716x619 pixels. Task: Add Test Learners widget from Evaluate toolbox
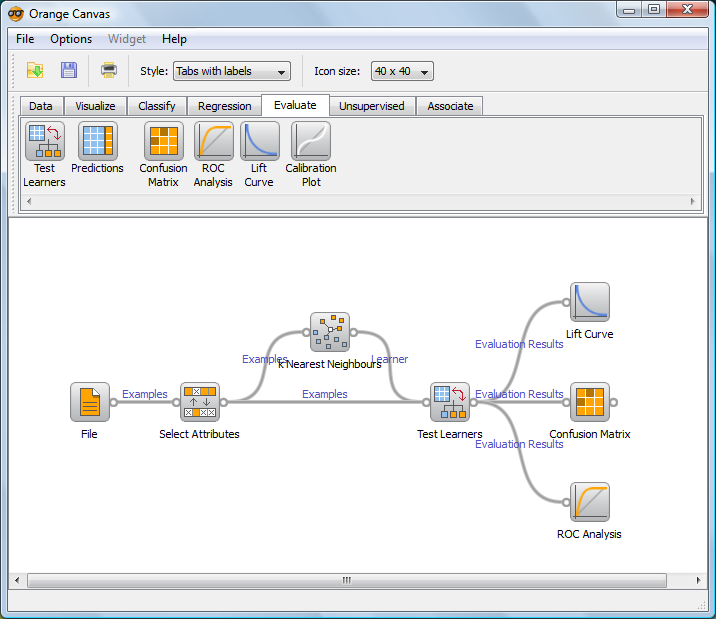[x=45, y=141]
